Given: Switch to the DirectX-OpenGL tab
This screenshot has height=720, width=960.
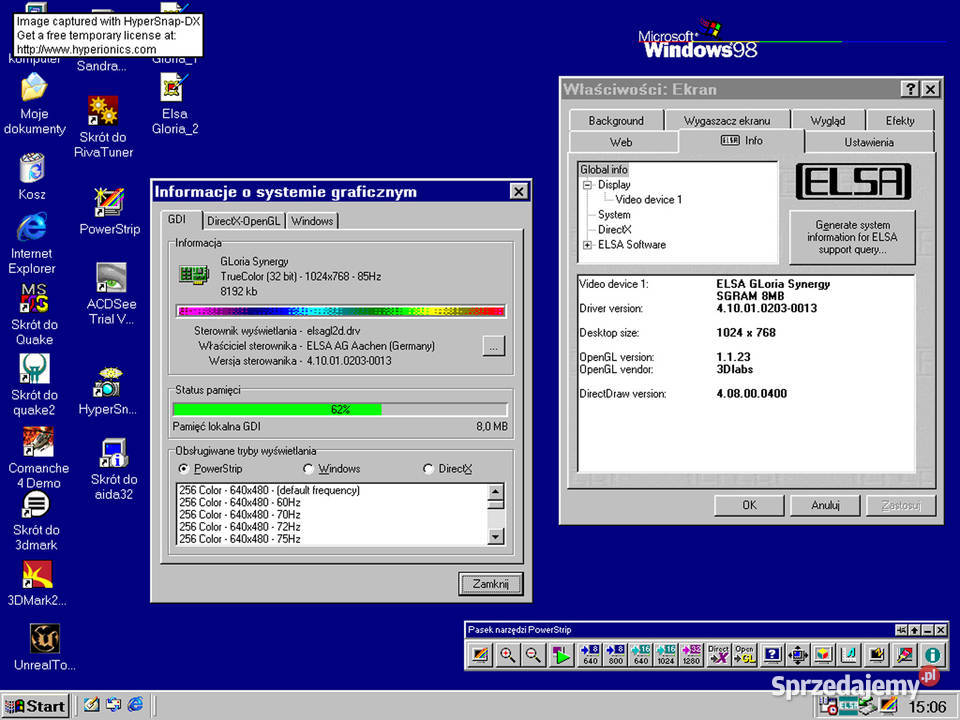Looking at the screenshot, I should (243, 221).
